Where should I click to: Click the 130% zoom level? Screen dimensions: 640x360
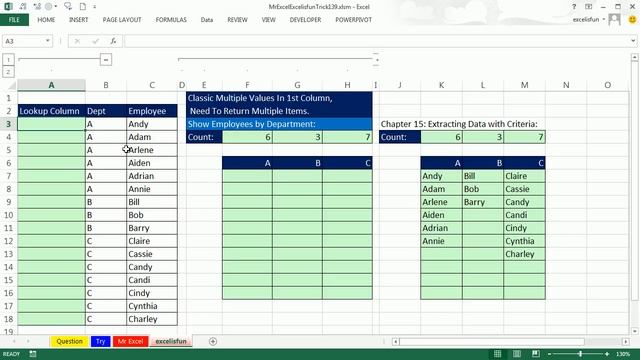(623, 354)
